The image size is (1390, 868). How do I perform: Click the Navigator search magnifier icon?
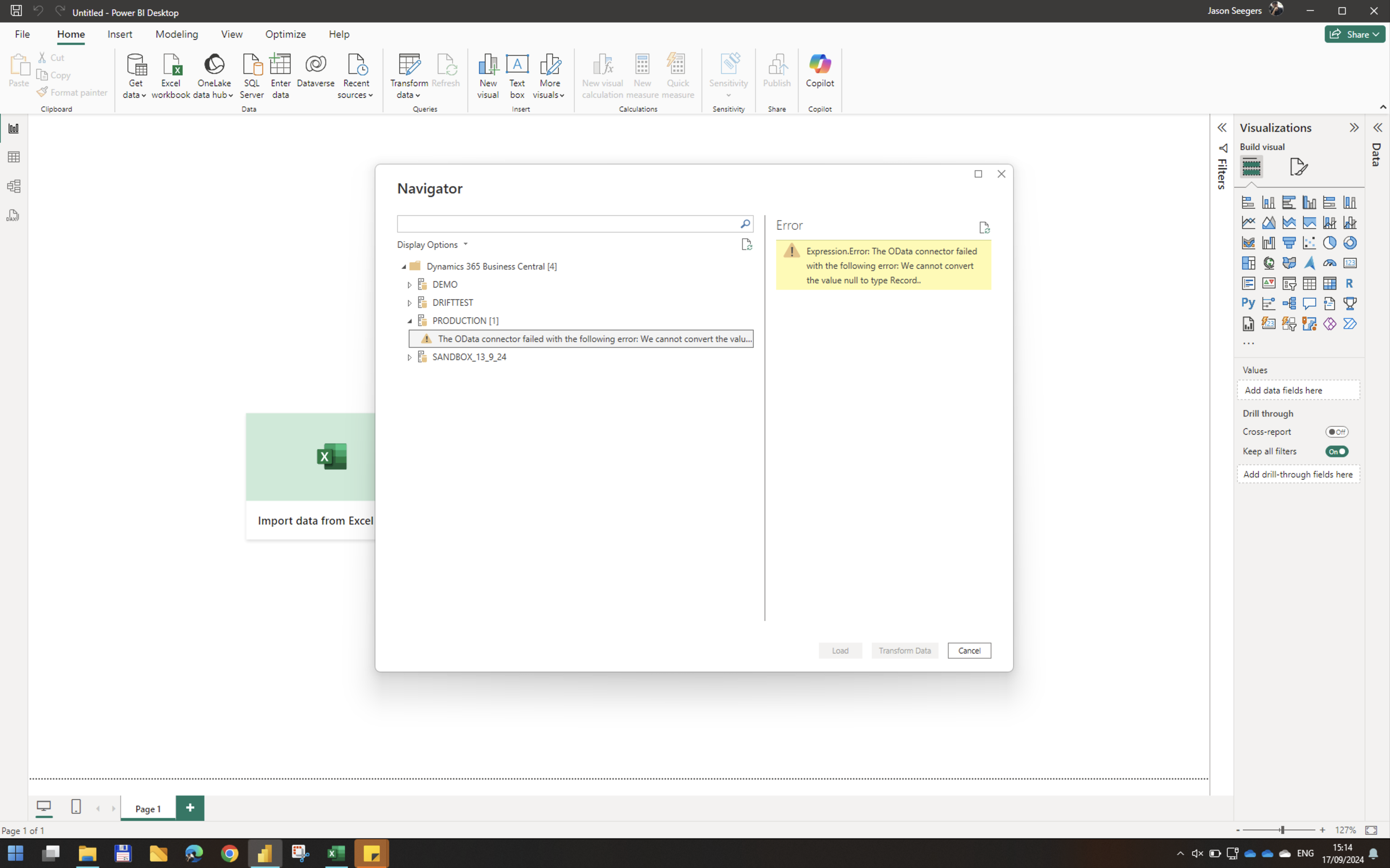coord(745,224)
